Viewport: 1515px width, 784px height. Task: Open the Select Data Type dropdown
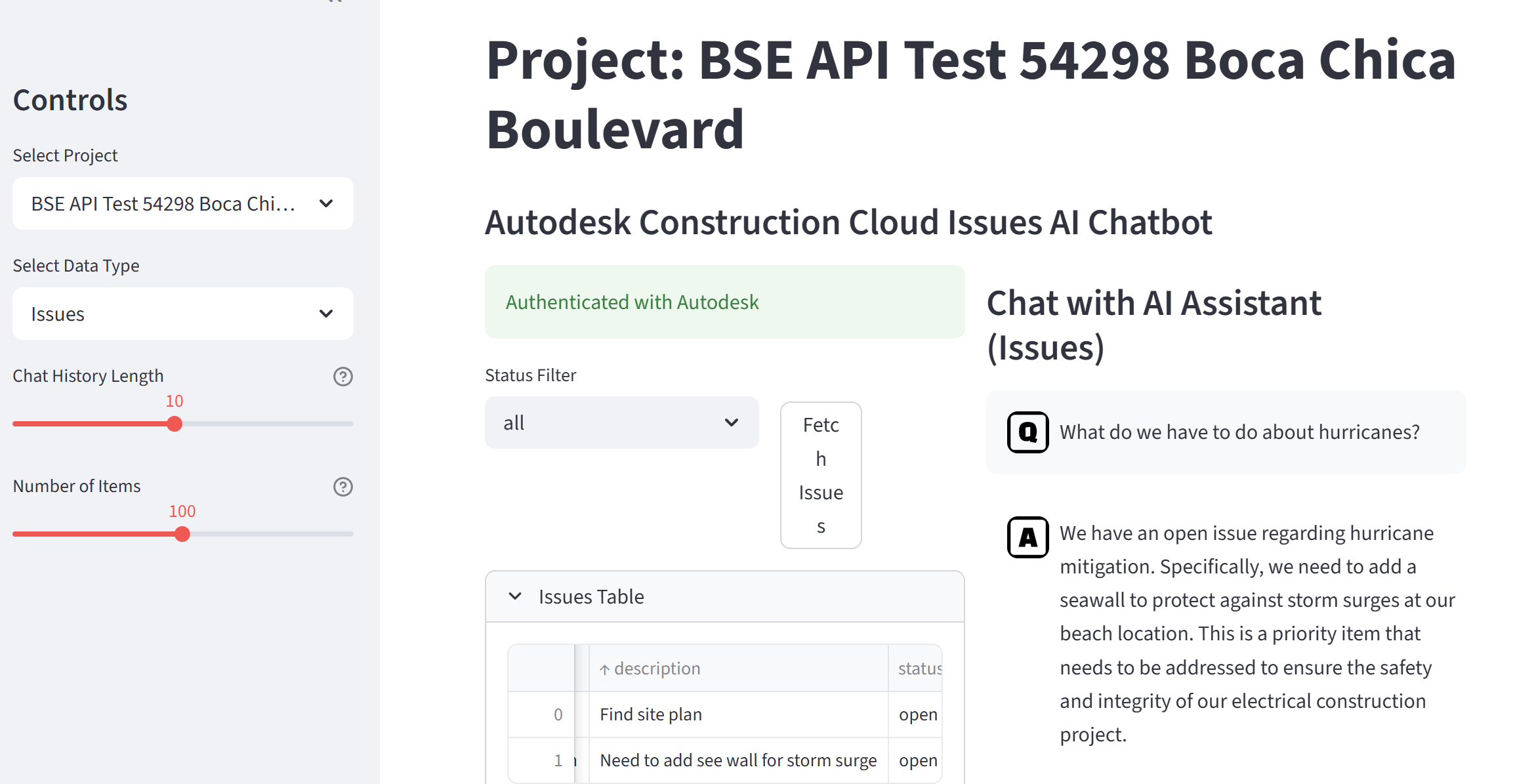[x=183, y=314]
